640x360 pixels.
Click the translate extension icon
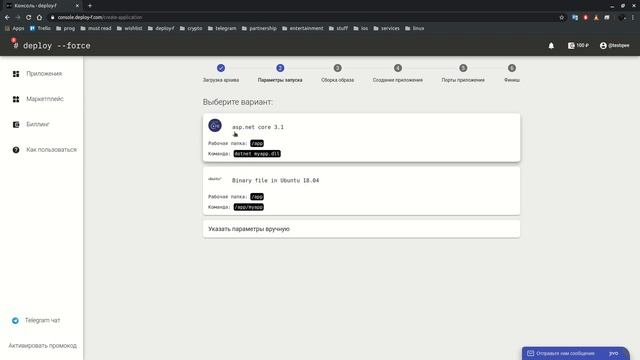[575, 18]
